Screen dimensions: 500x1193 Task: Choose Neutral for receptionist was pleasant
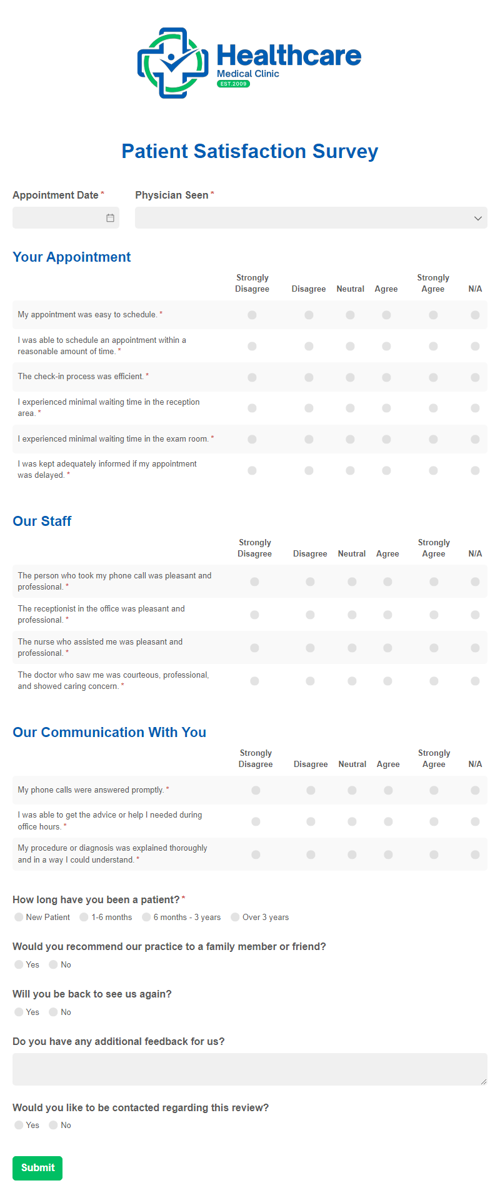coord(352,614)
